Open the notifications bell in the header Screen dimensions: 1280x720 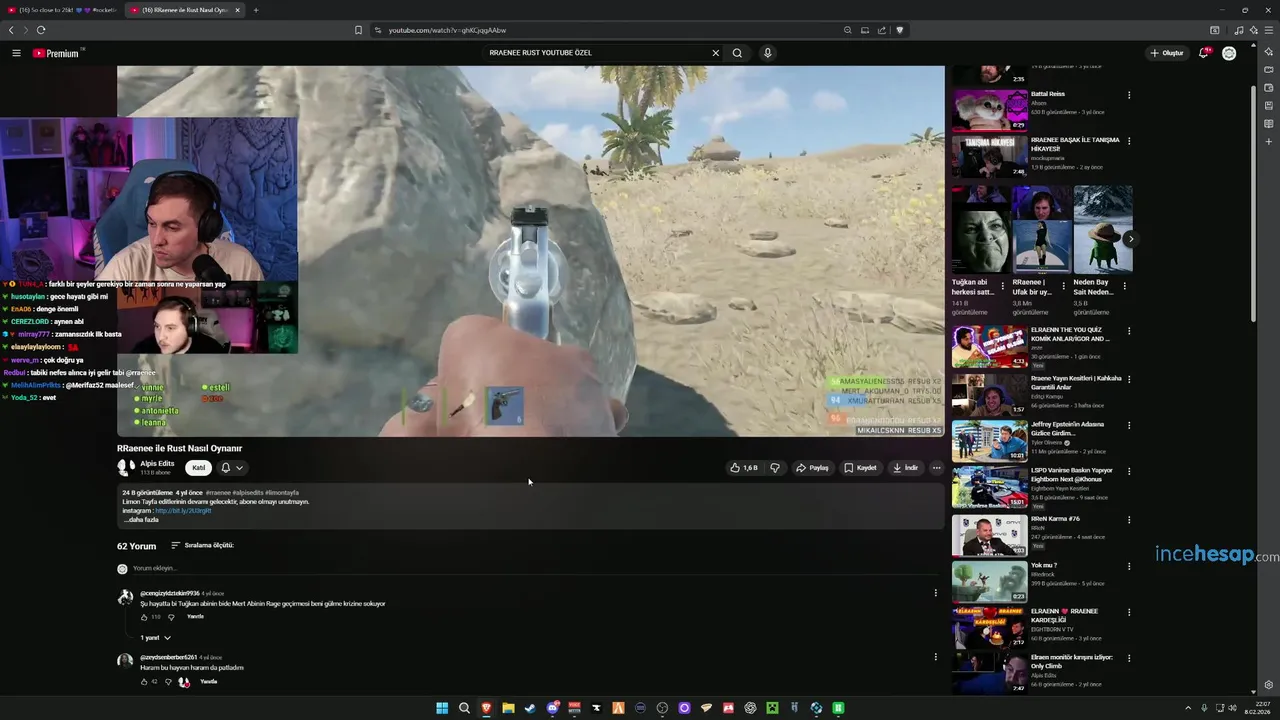(1204, 53)
